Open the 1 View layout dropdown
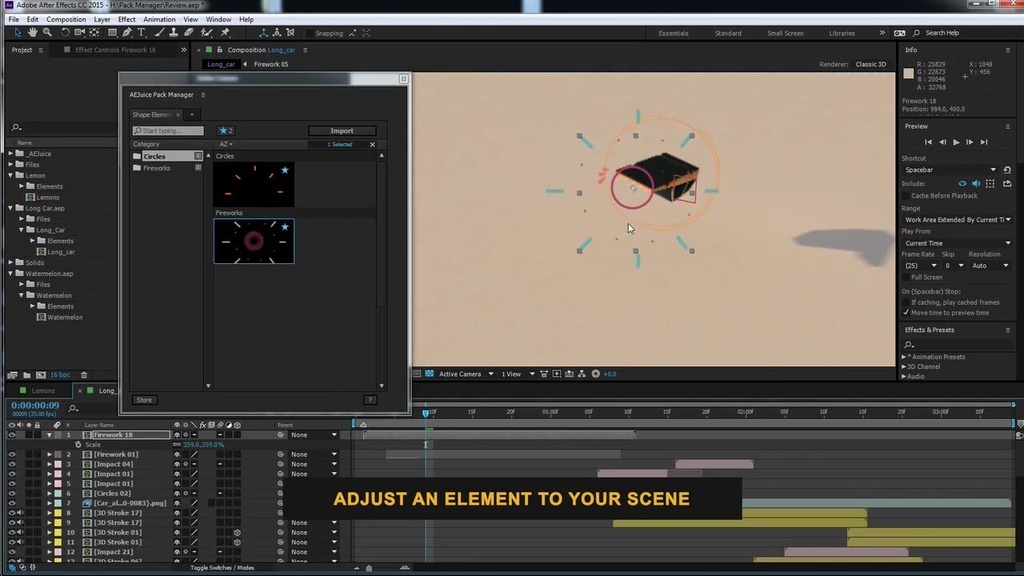This screenshot has height=576, width=1024. pos(517,374)
